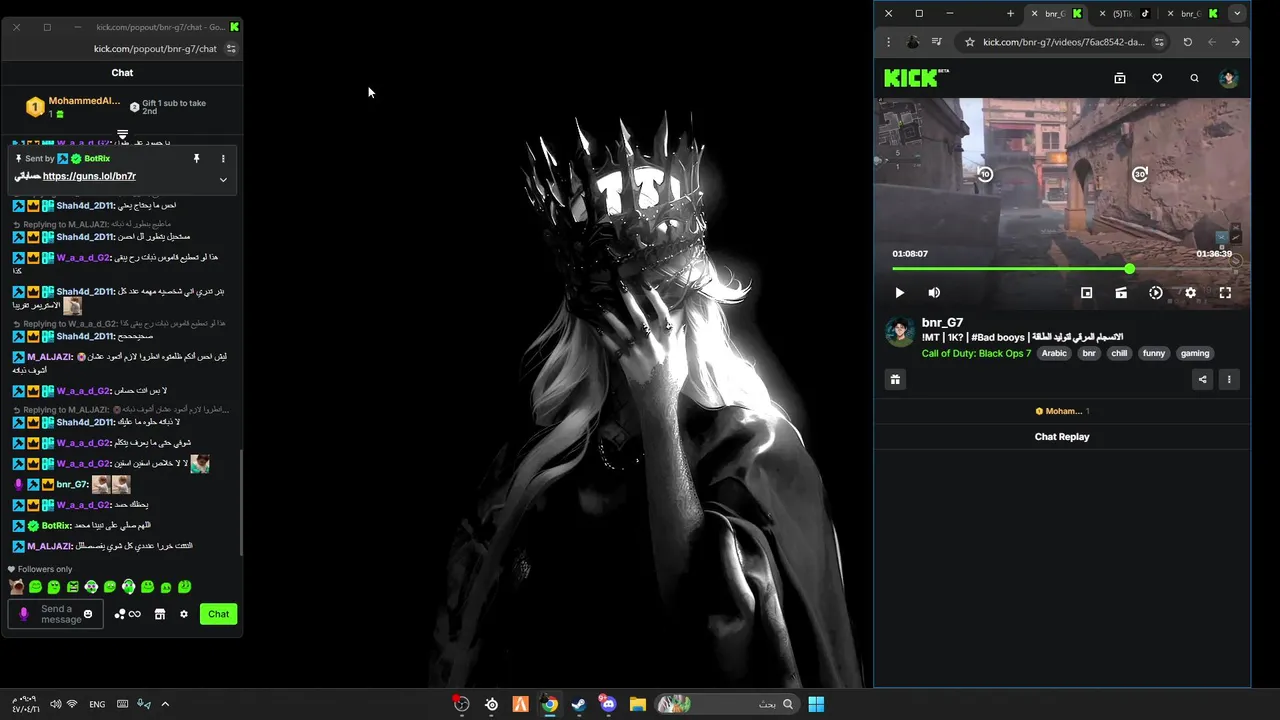This screenshot has height=720, width=1280.
Task: Open new browser tab with plus button
Action: coord(1010,14)
